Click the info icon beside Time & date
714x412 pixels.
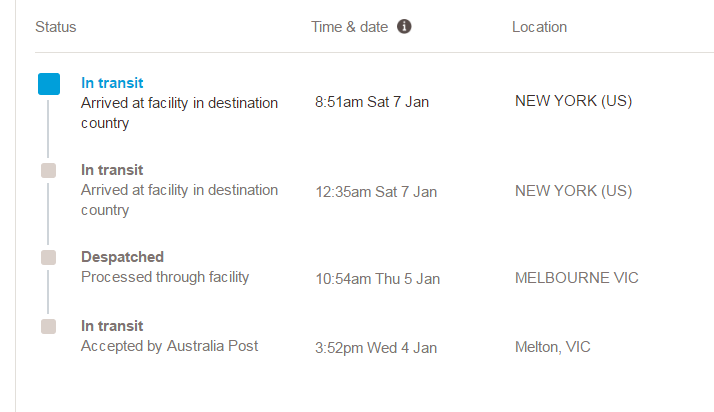click(404, 26)
